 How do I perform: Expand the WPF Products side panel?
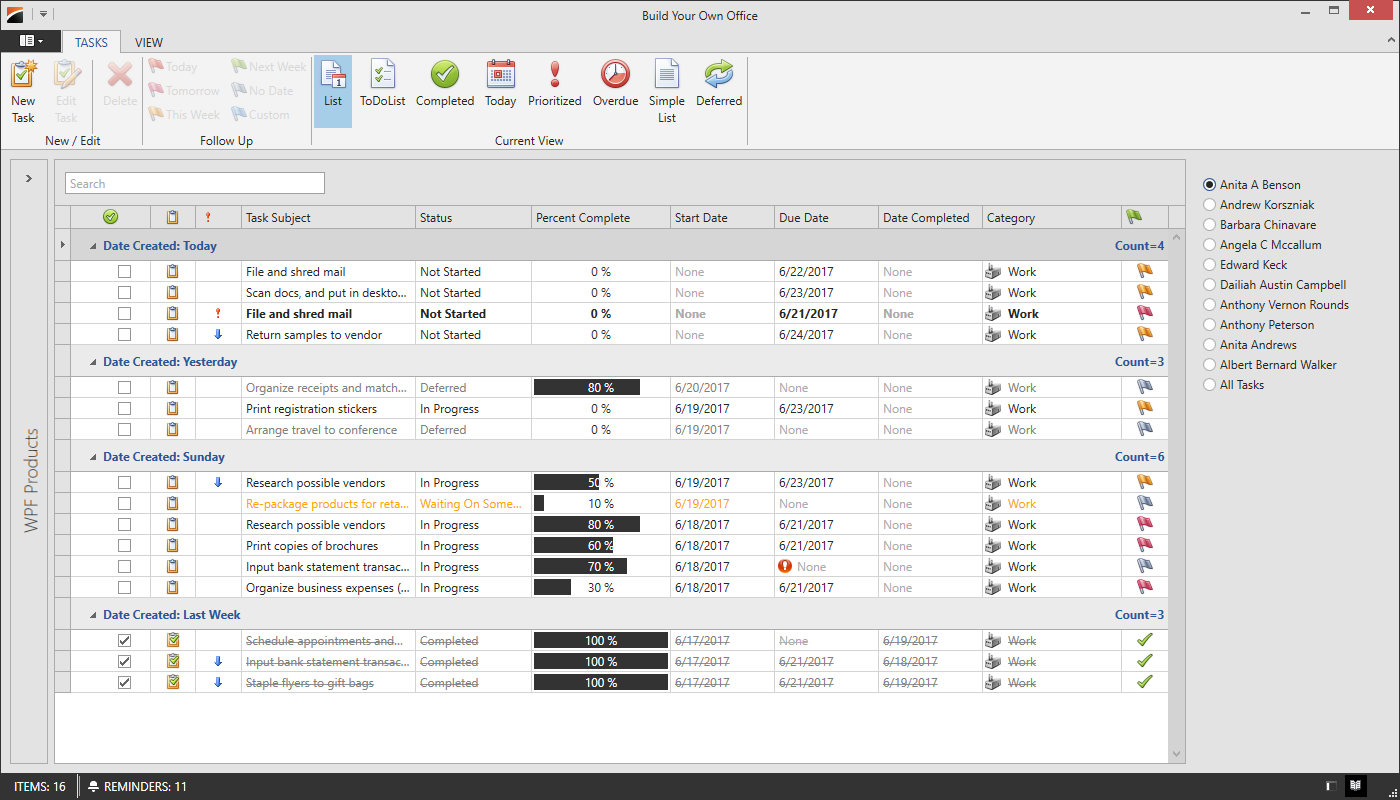29,178
